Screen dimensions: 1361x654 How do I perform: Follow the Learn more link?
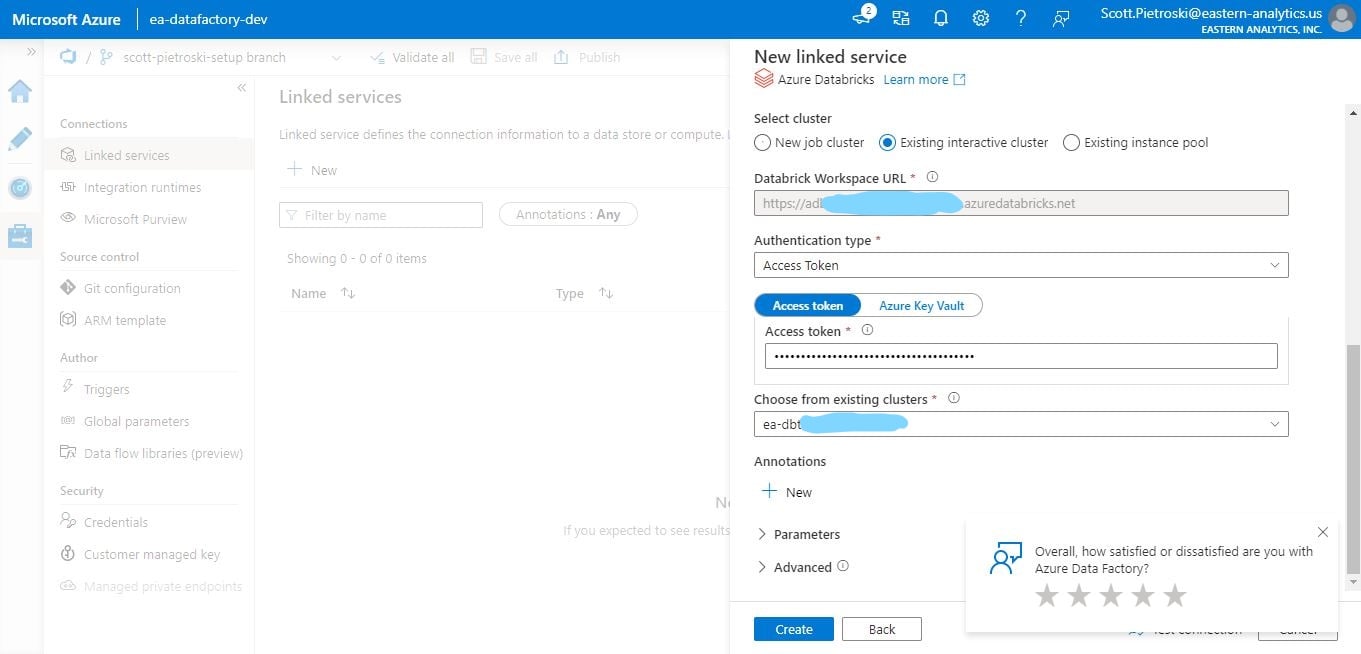point(924,79)
